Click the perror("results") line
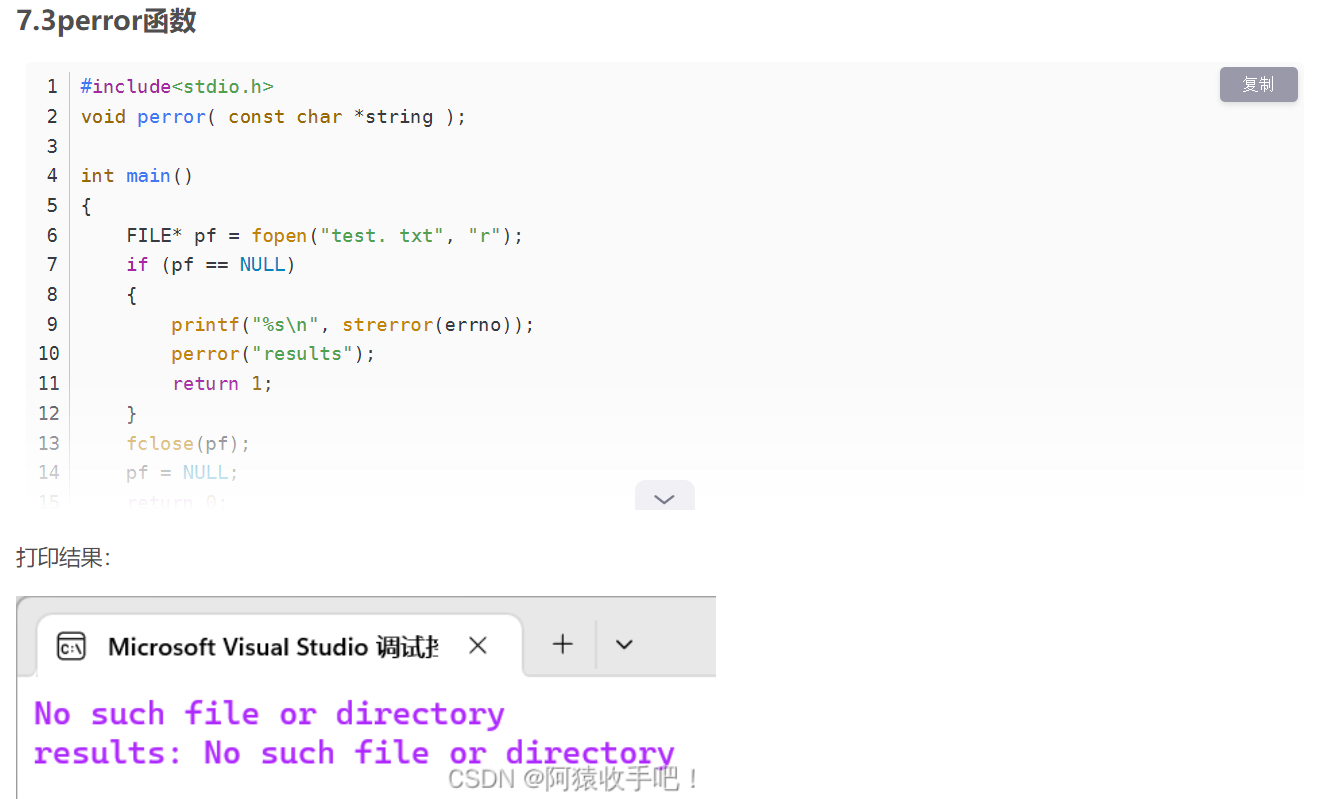The width and height of the screenshot is (1318, 799). click(x=273, y=354)
